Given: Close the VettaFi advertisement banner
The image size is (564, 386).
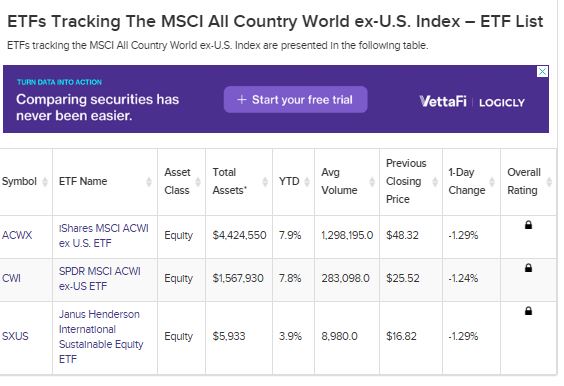Looking at the screenshot, I should tap(542, 72).
